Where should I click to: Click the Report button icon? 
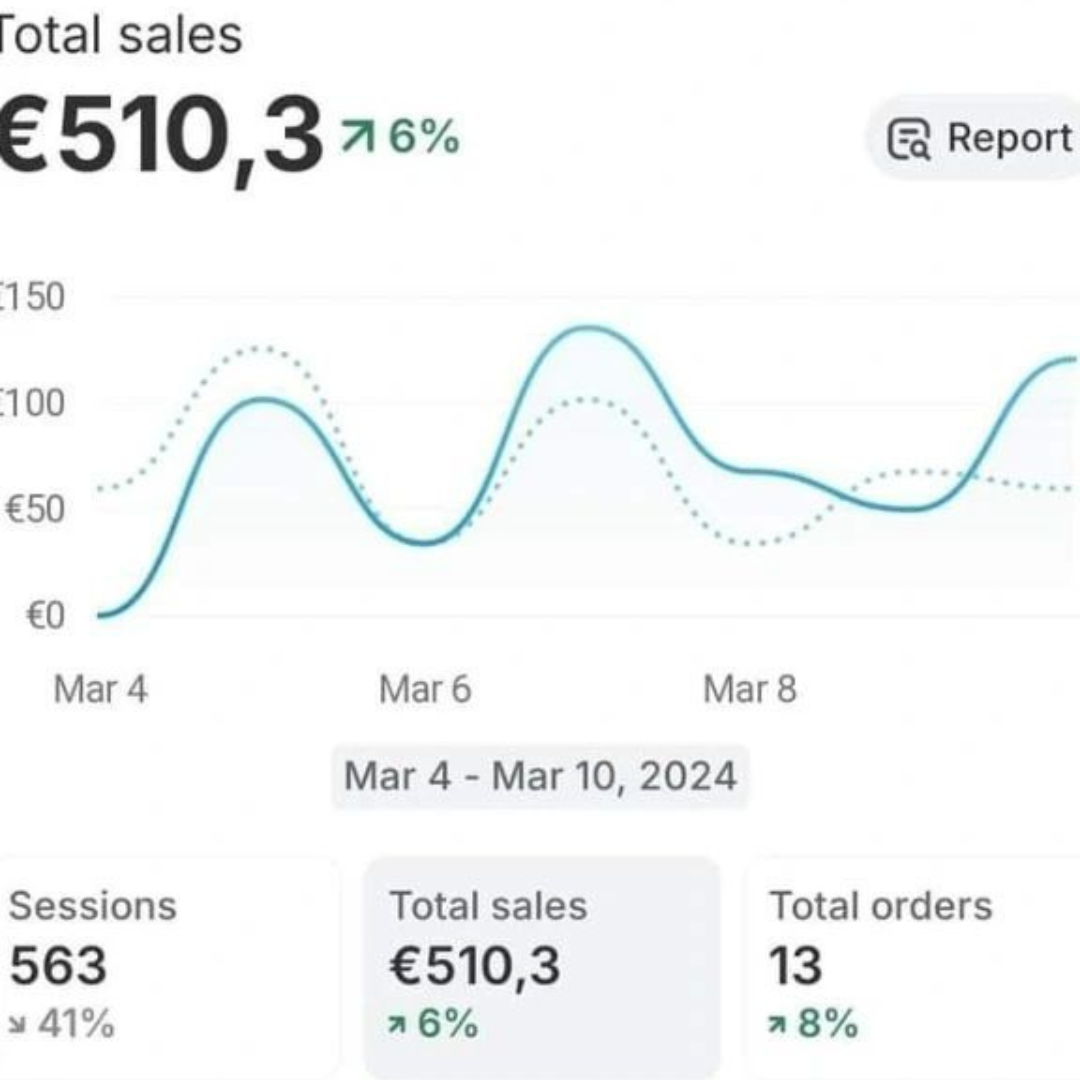pos(909,139)
